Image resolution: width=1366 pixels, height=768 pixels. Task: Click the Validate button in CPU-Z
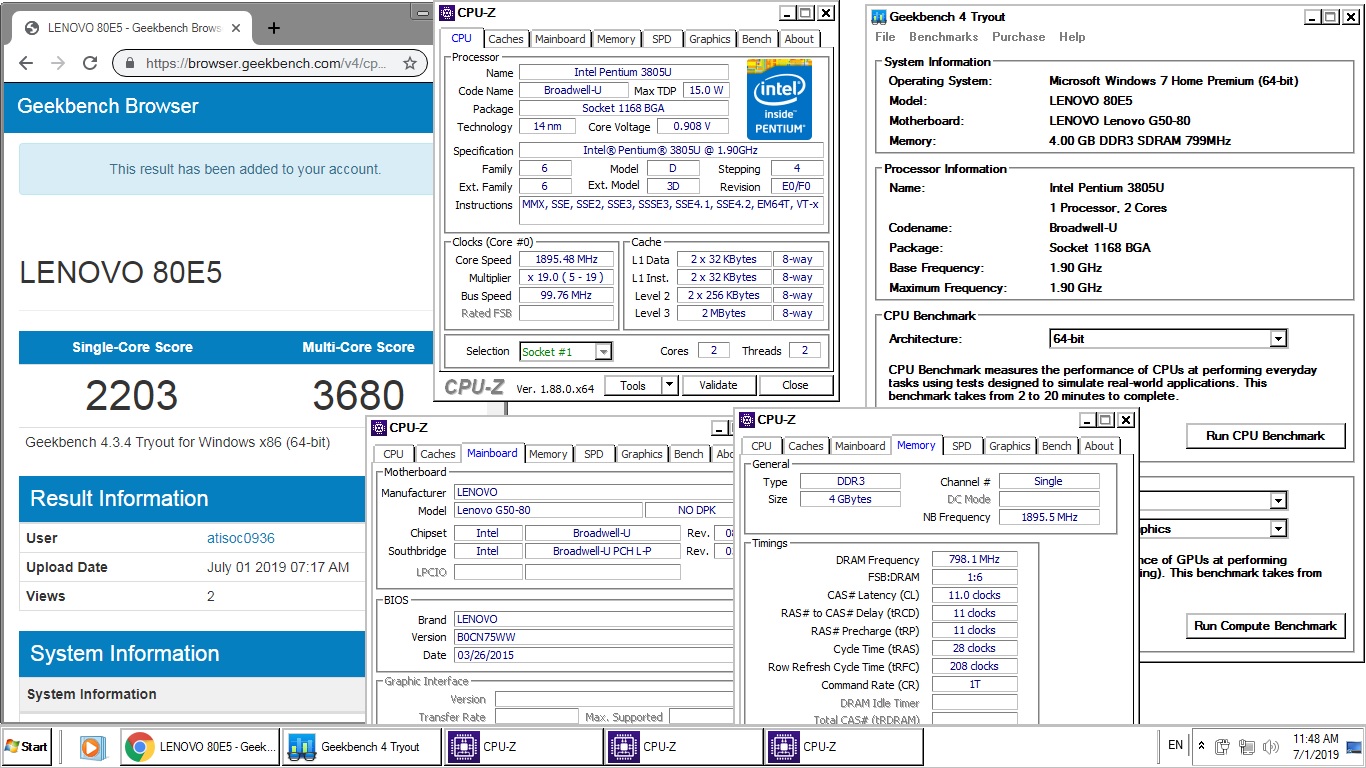pos(718,385)
